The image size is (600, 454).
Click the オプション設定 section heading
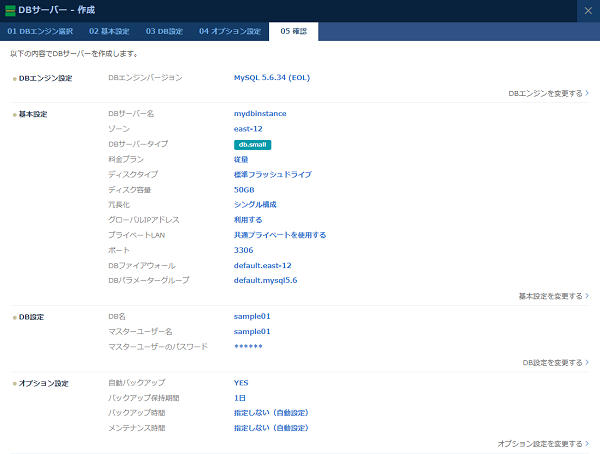point(44,384)
